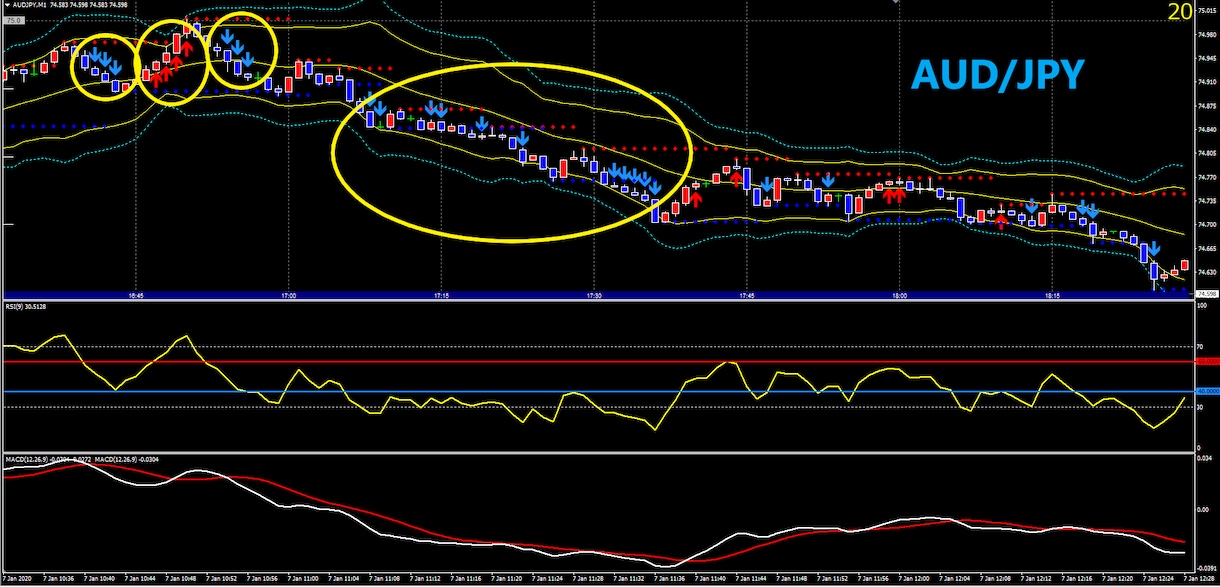
Task: Click the grey chart shift marker on top edge
Action: click(x=897, y=3)
